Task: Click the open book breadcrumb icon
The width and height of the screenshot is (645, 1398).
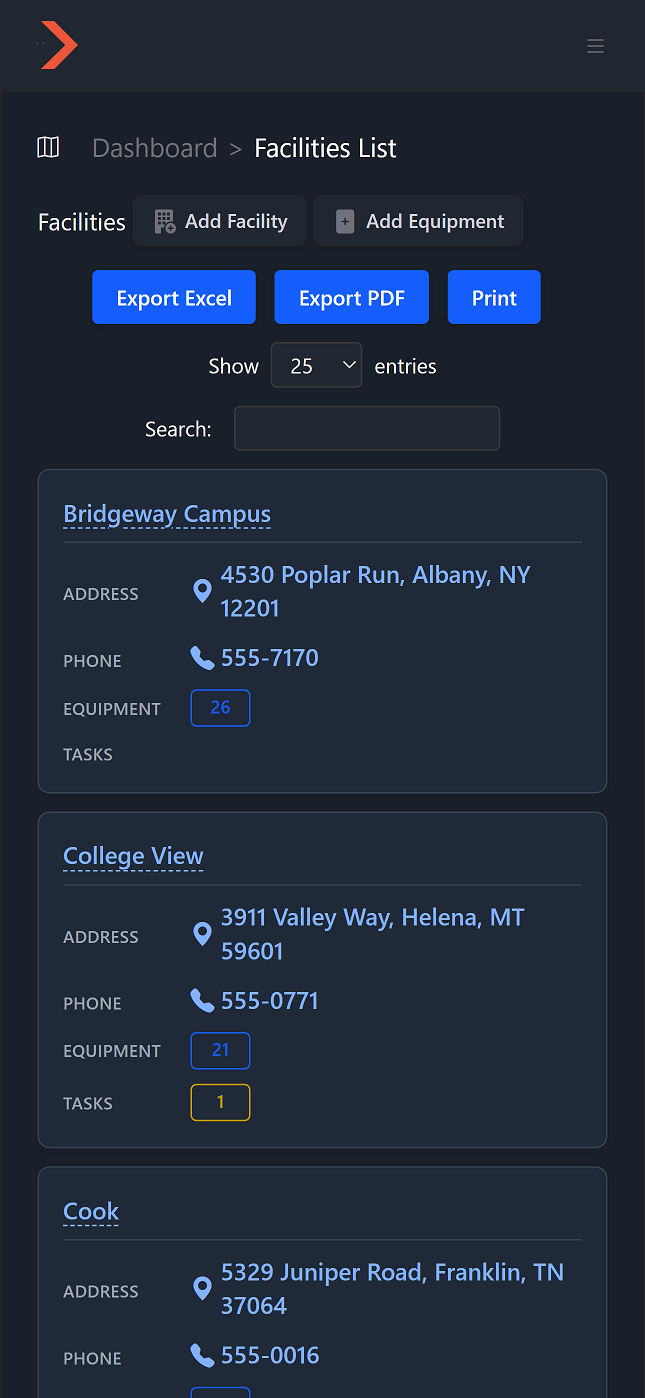Action: 47,147
